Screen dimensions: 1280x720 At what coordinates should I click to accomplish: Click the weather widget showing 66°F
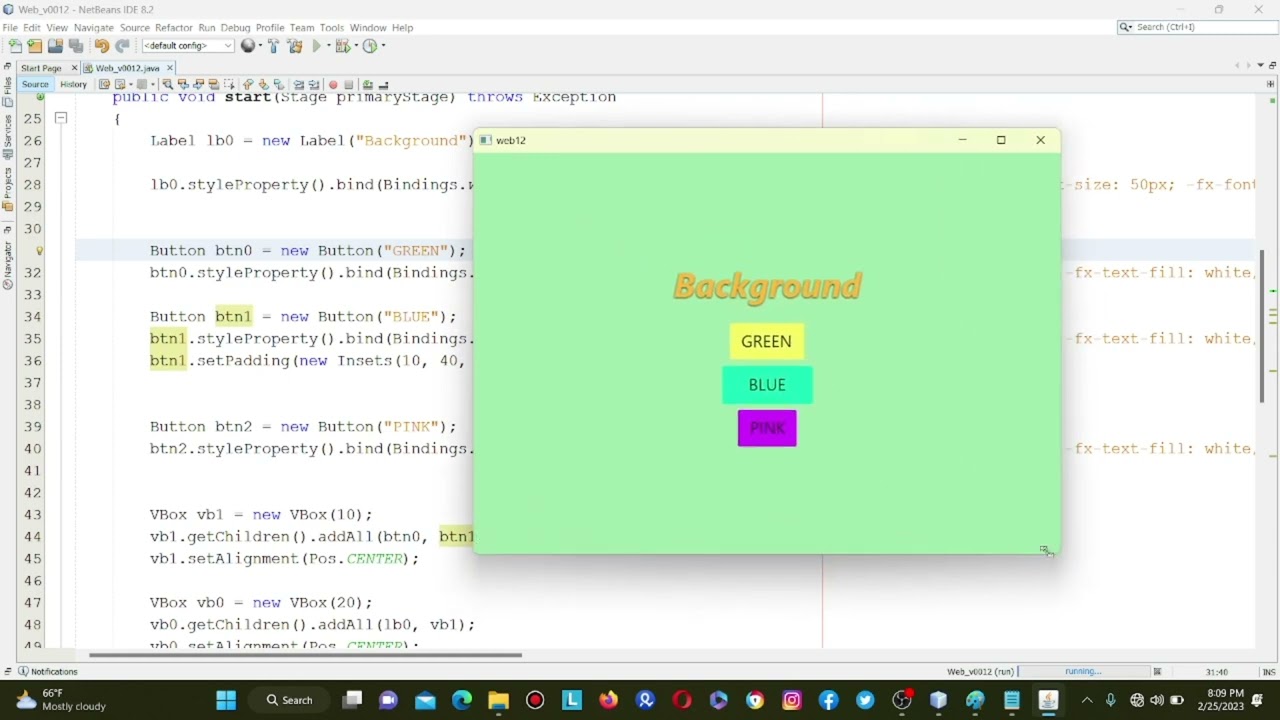(60, 700)
